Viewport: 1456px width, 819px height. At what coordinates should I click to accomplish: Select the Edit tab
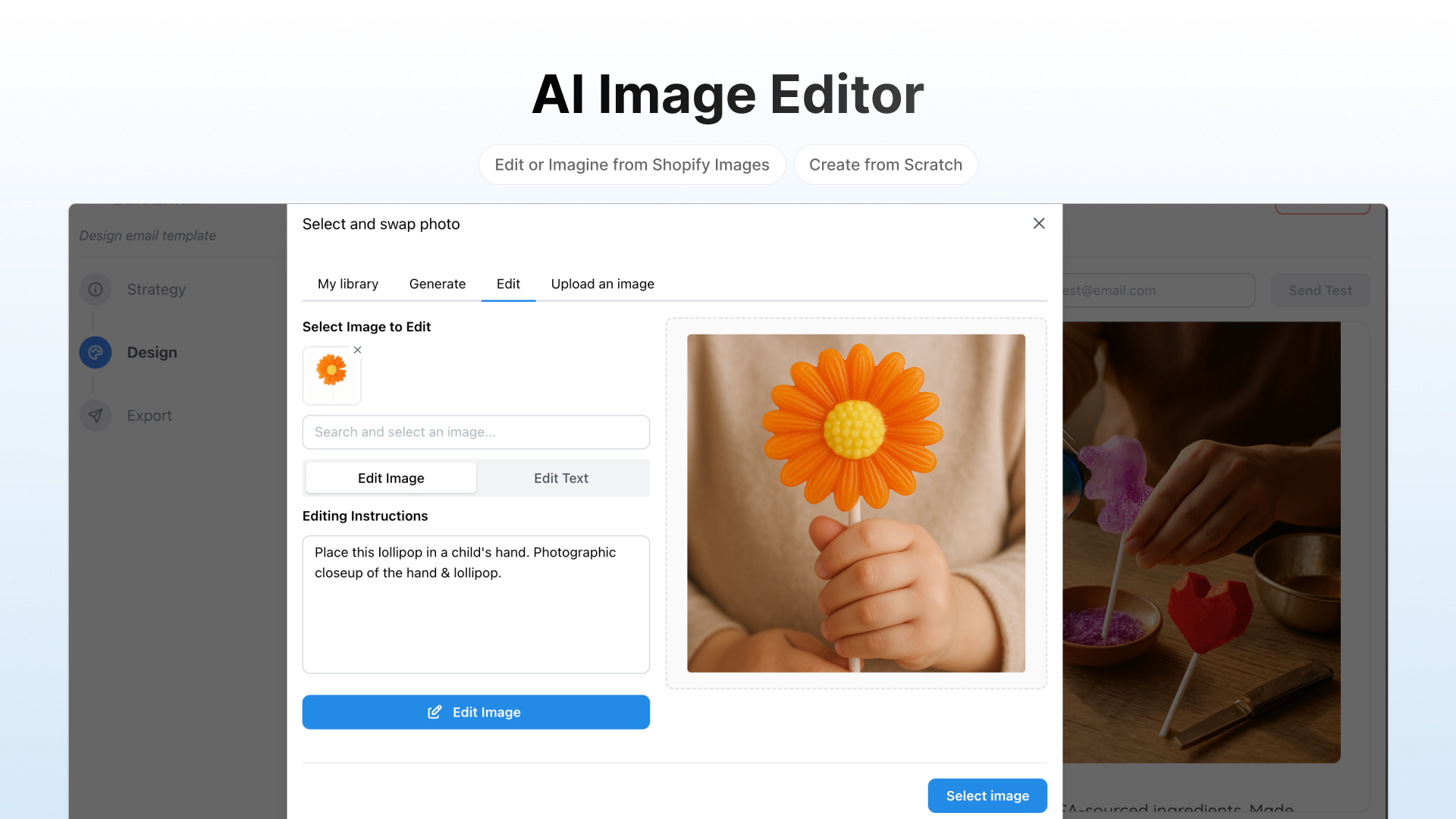[508, 284]
